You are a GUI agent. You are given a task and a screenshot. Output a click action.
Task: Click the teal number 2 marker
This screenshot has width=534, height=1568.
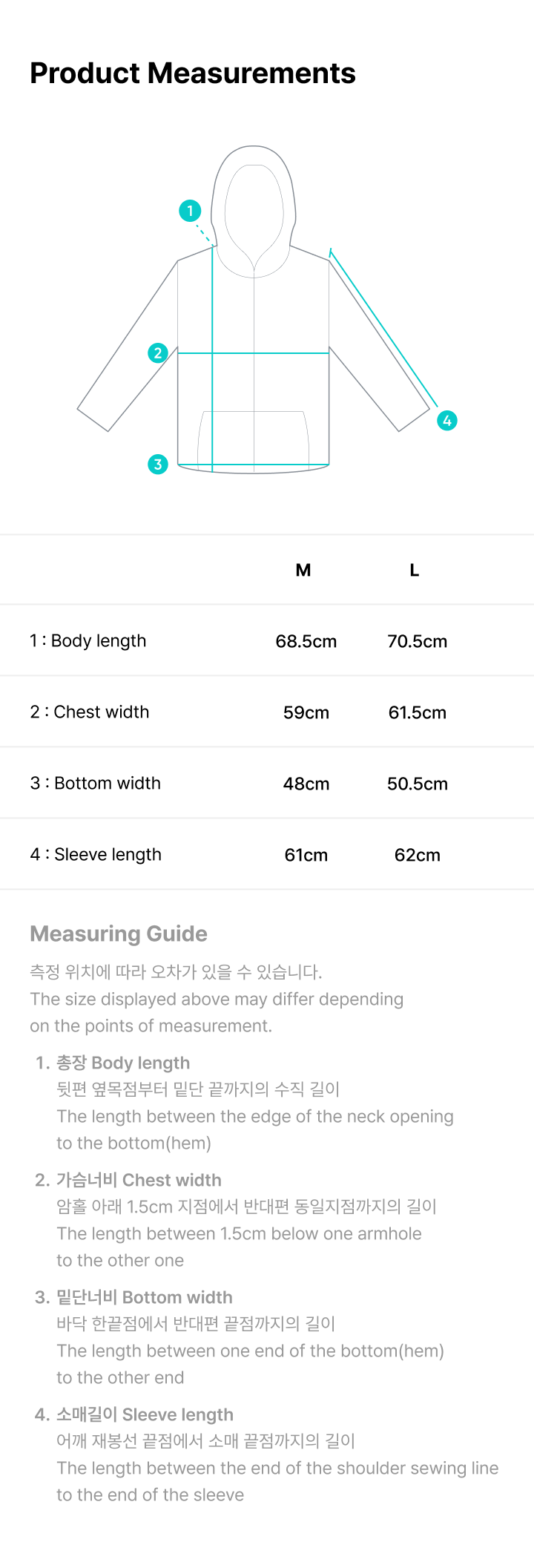pyautogui.click(x=158, y=352)
